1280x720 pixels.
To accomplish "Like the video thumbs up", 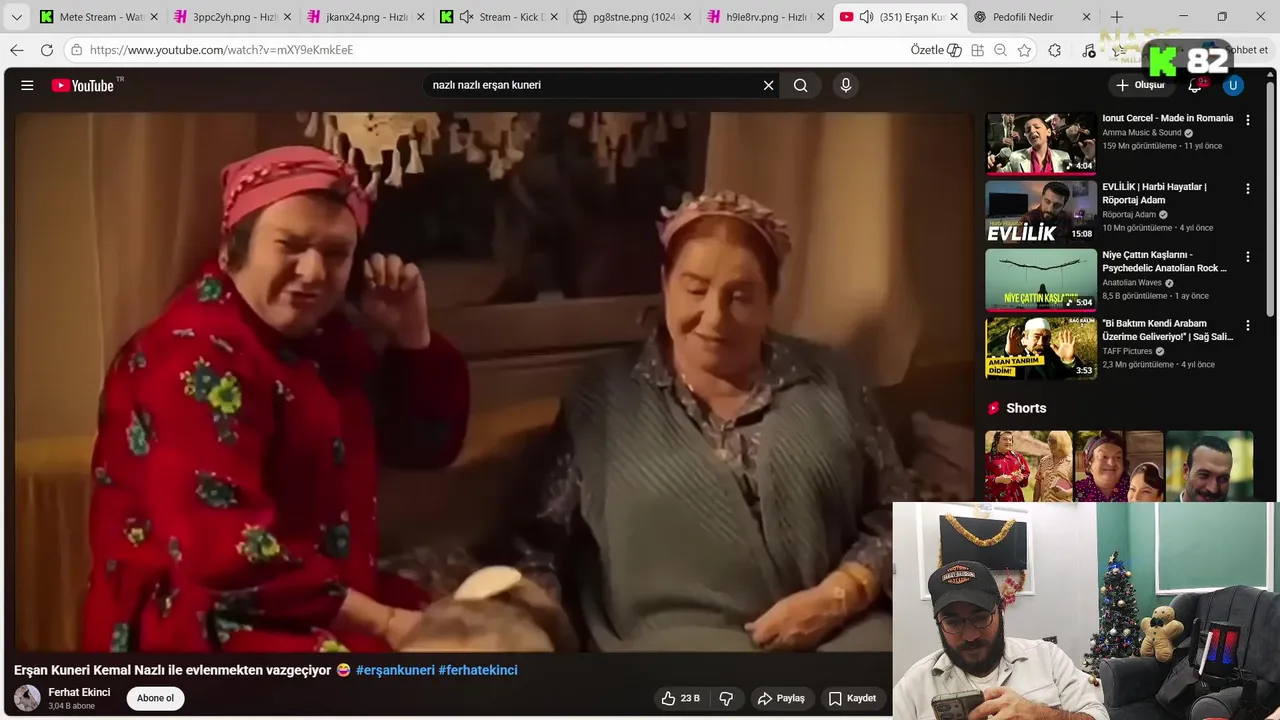I will coord(680,698).
